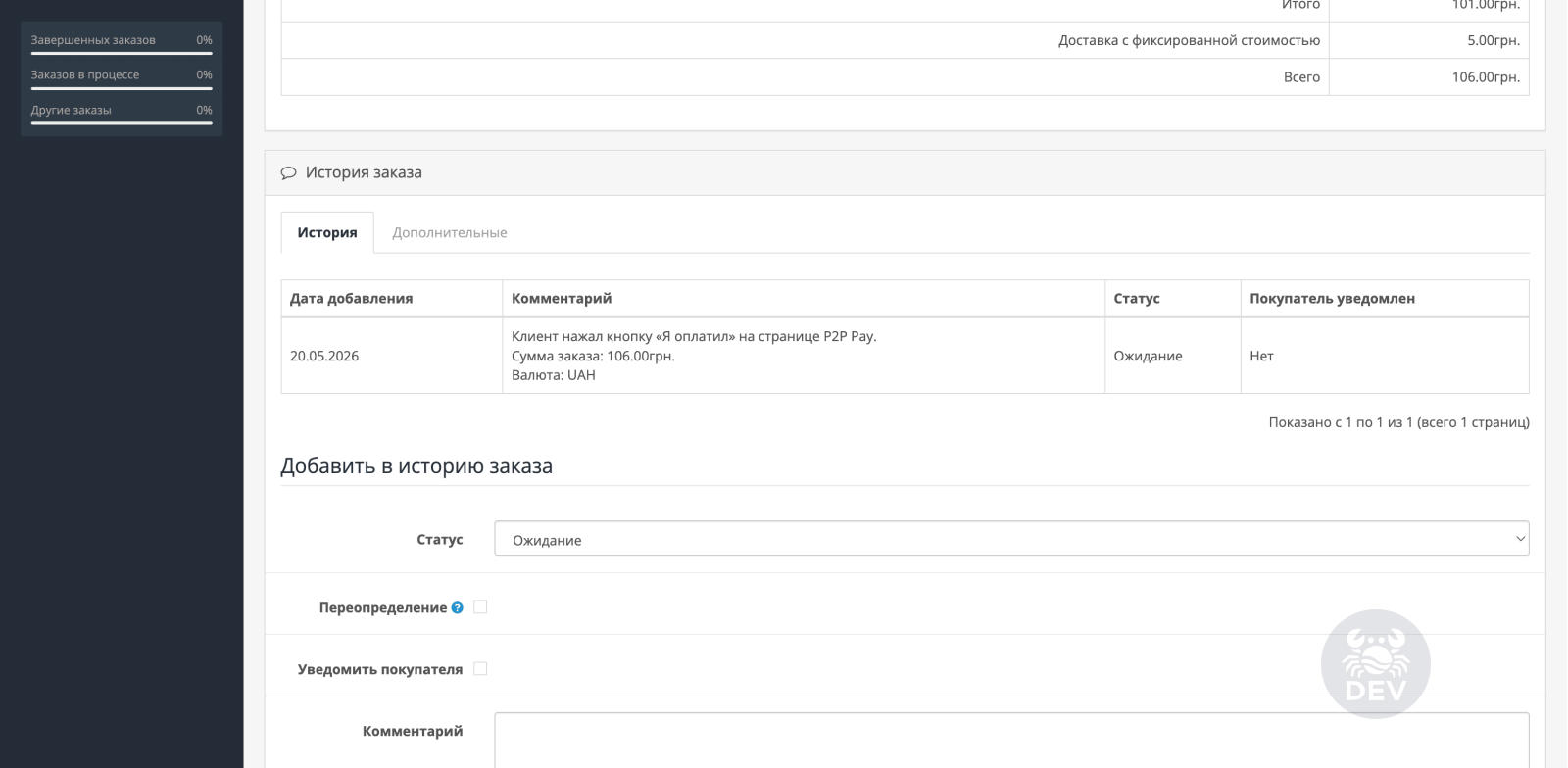
Task: Click the help icon next to Переопределение
Action: pos(457,608)
